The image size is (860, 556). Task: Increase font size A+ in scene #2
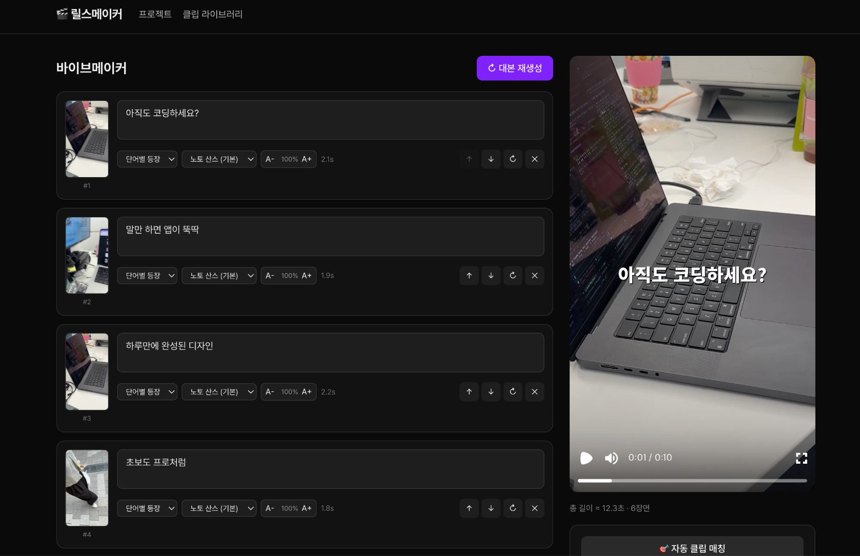307,275
